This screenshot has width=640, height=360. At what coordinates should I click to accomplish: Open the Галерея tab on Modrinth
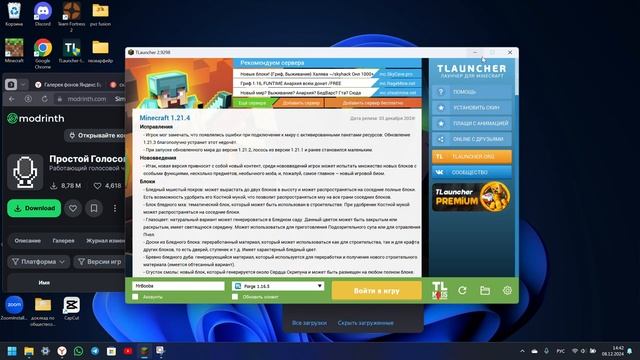click(63, 241)
